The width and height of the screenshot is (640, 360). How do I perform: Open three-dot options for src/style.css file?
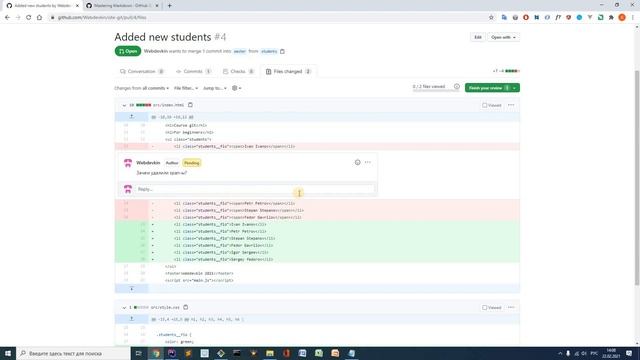511,307
